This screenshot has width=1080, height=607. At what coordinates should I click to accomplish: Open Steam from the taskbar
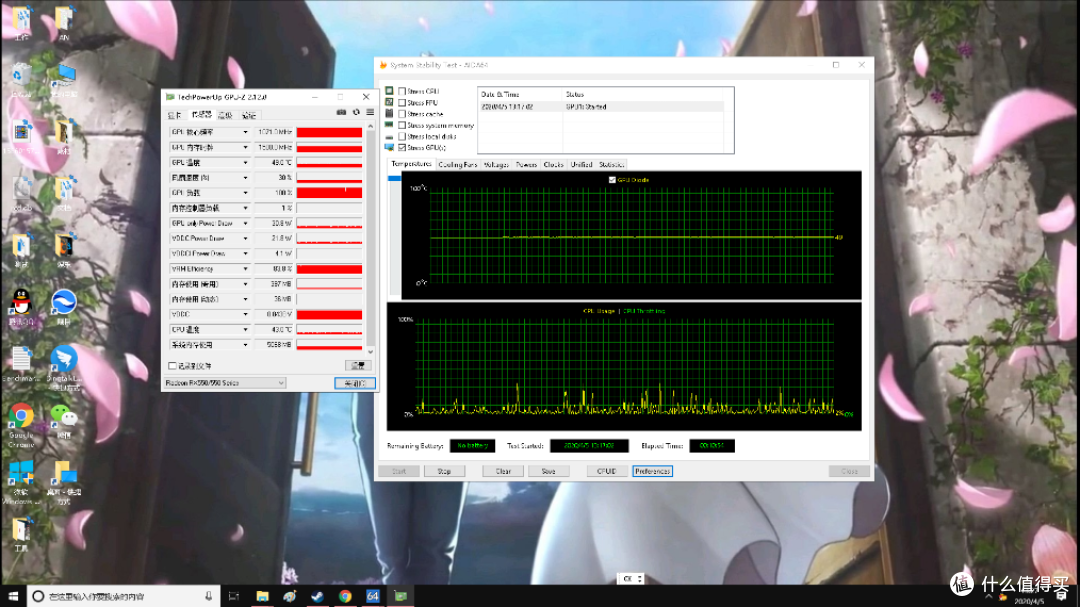pos(318,596)
